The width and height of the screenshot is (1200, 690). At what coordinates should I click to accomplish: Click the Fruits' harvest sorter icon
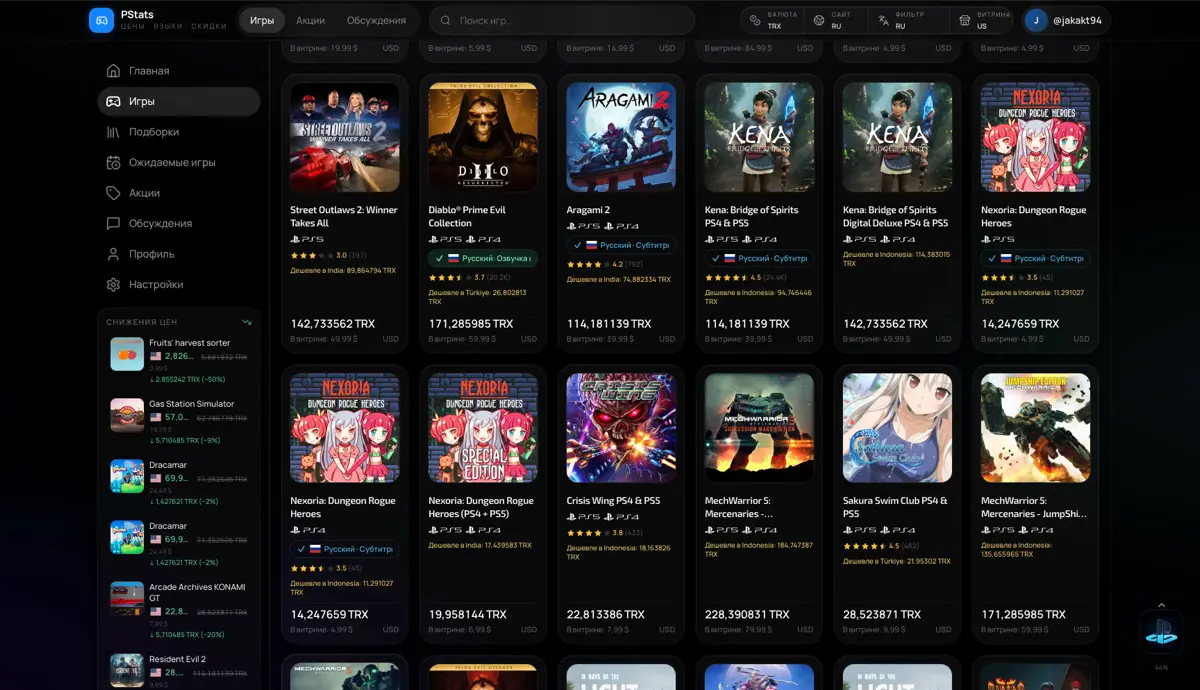[127, 354]
